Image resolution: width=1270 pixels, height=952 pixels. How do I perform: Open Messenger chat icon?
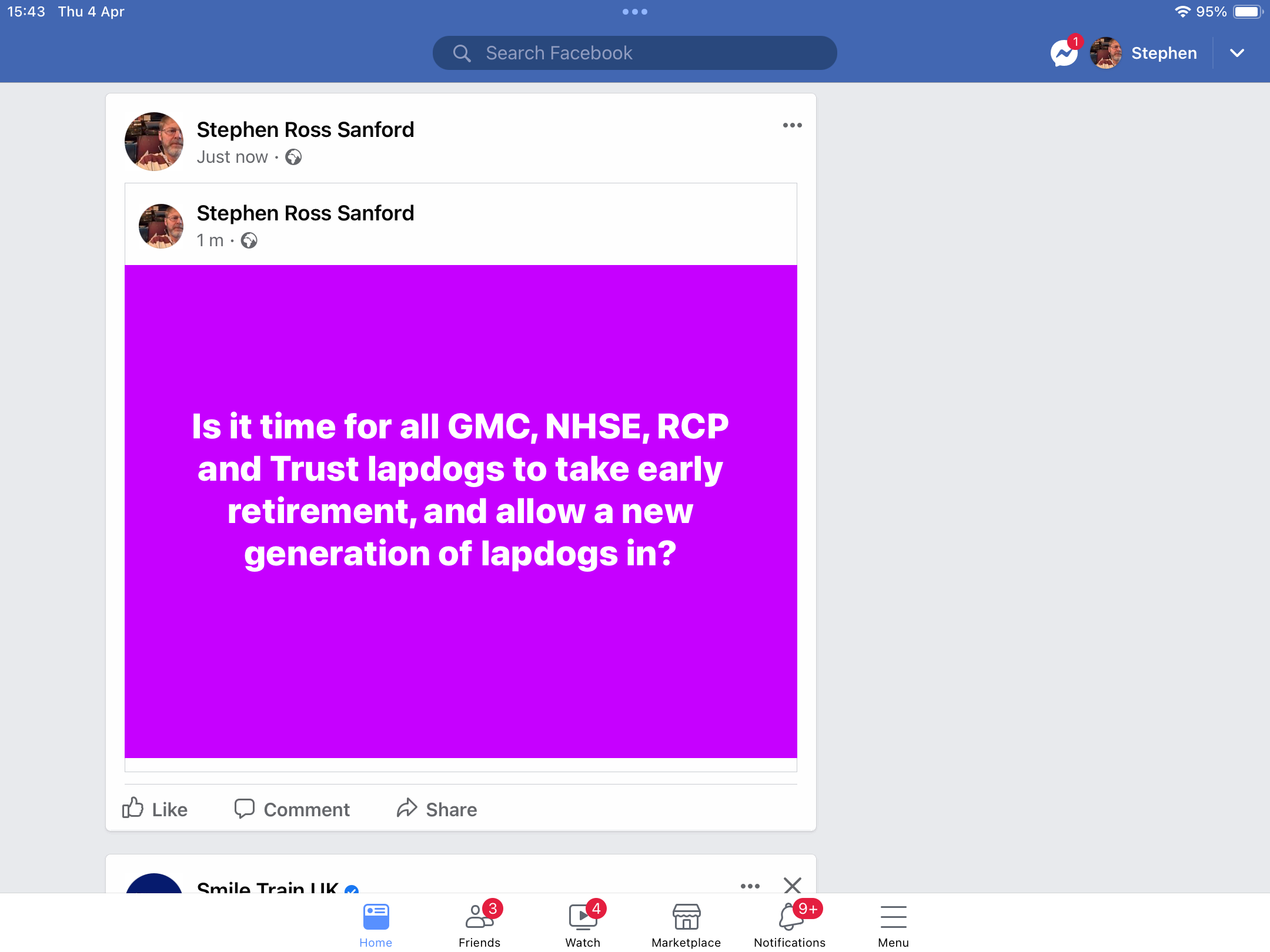[1065, 53]
